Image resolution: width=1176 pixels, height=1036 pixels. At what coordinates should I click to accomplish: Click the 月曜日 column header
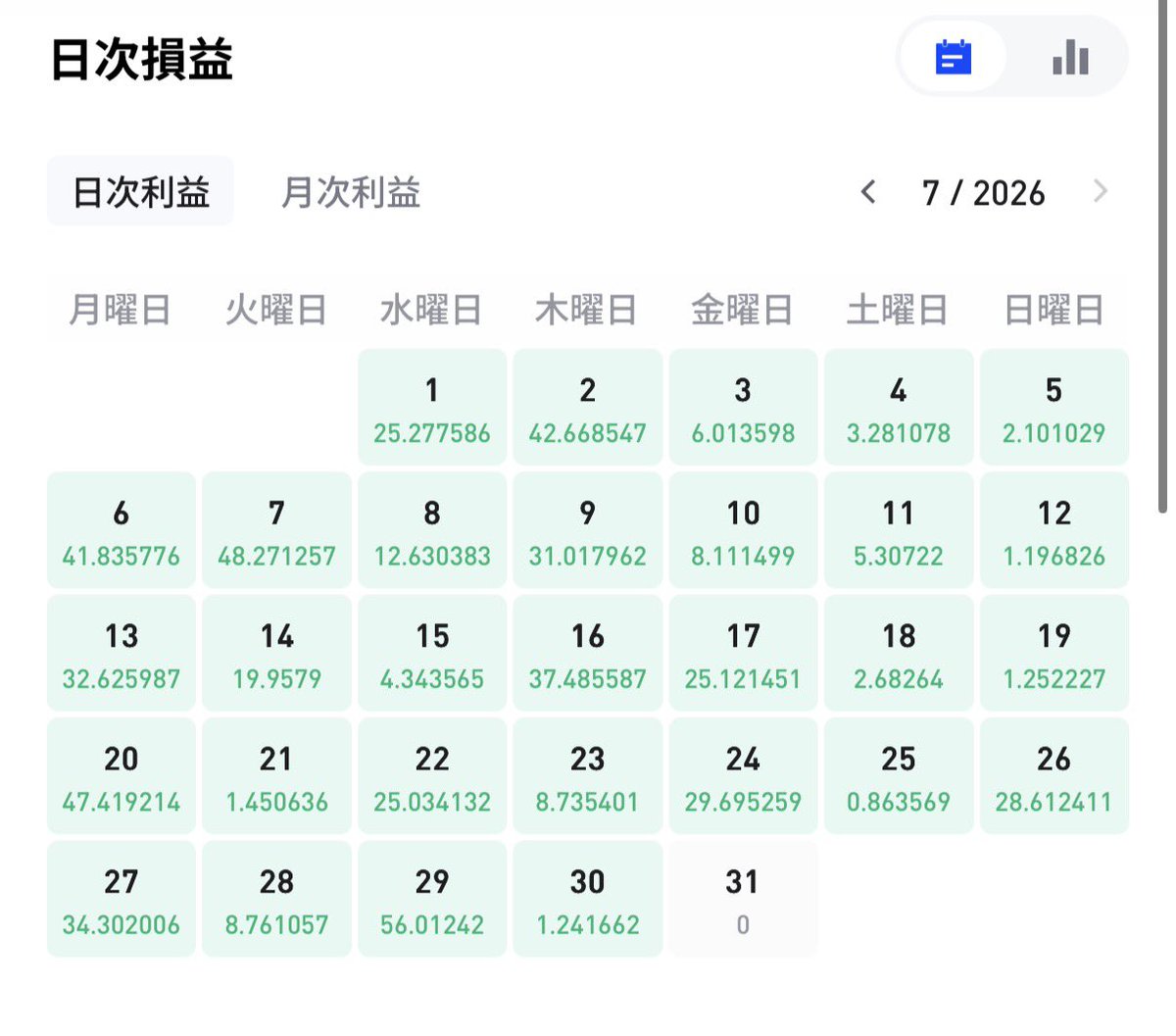click(x=121, y=310)
